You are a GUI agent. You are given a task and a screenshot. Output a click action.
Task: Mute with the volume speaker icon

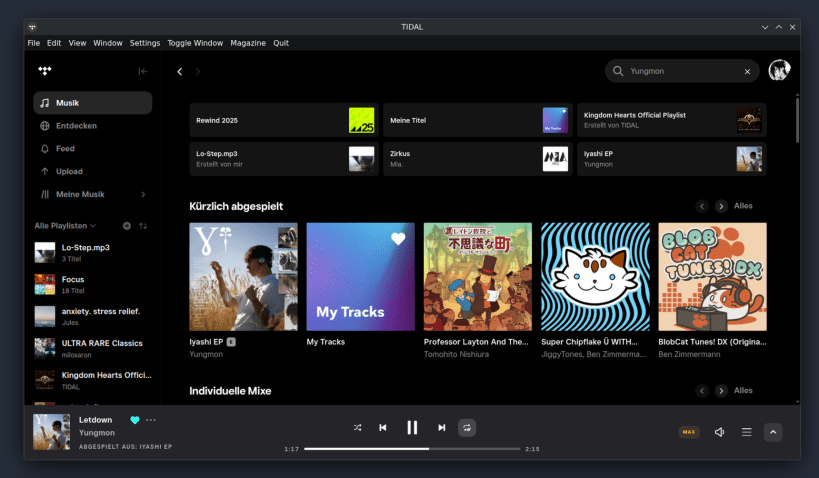[719, 432]
